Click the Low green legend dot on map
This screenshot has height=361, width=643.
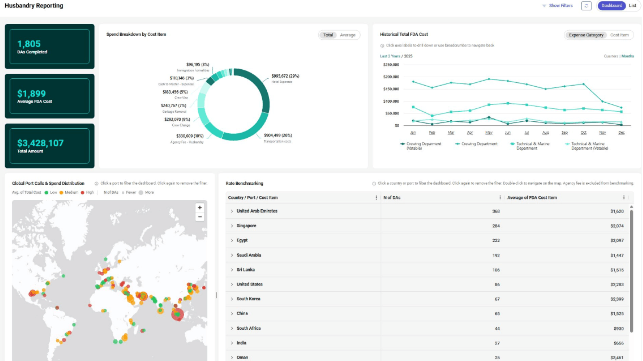click(x=46, y=192)
